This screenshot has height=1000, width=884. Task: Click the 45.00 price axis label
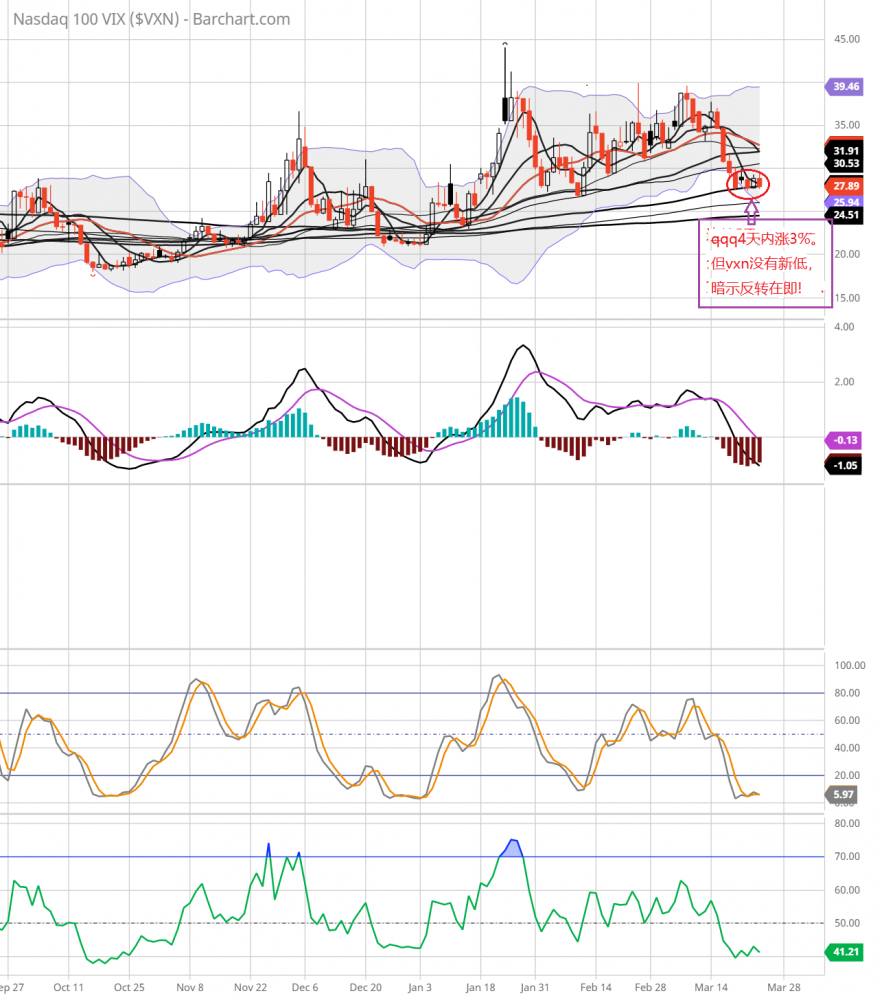click(x=846, y=39)
